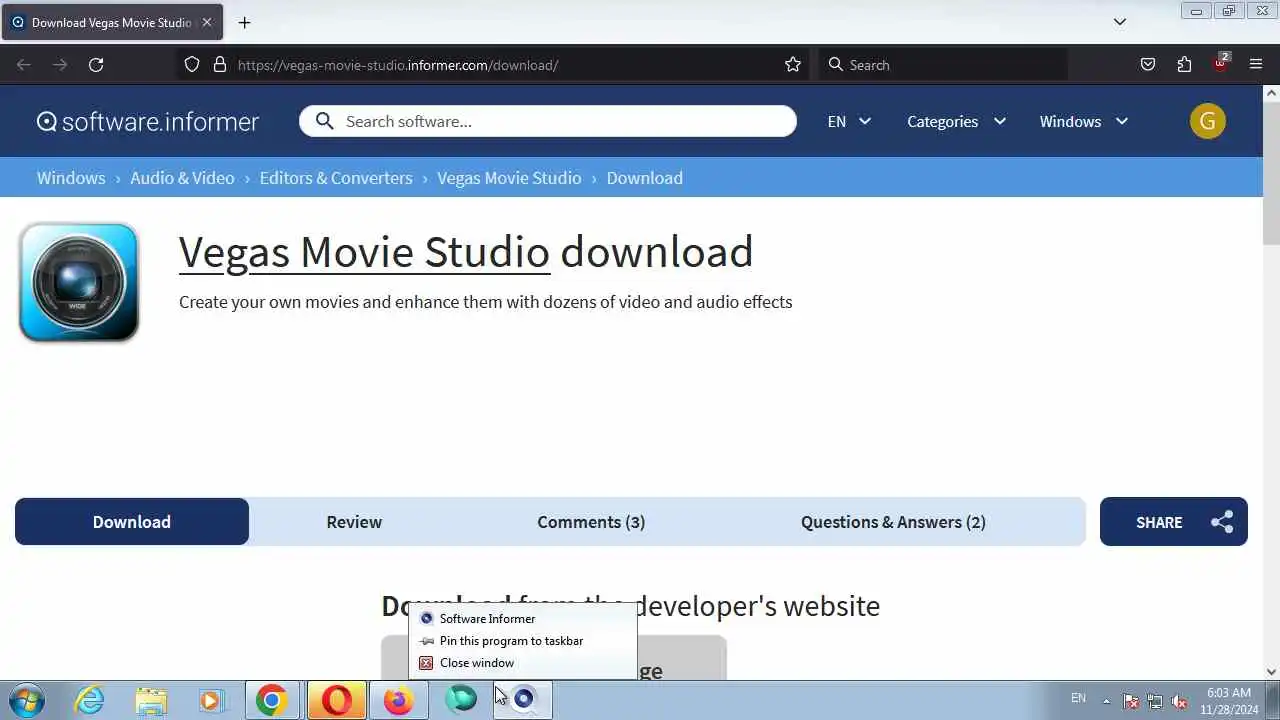Launch Internet Explorer from the taskbar
Viewport: 1280px width, 720px height.
click(x=90, y=700)
